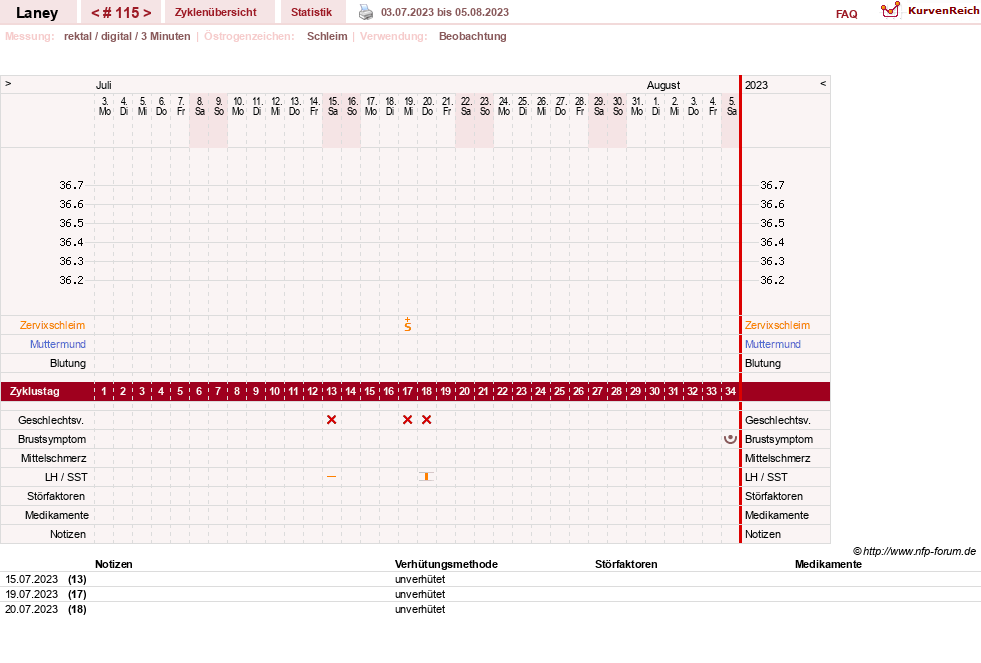
Task: Expand chart with top-left > arrow
Action: (8, 84)
